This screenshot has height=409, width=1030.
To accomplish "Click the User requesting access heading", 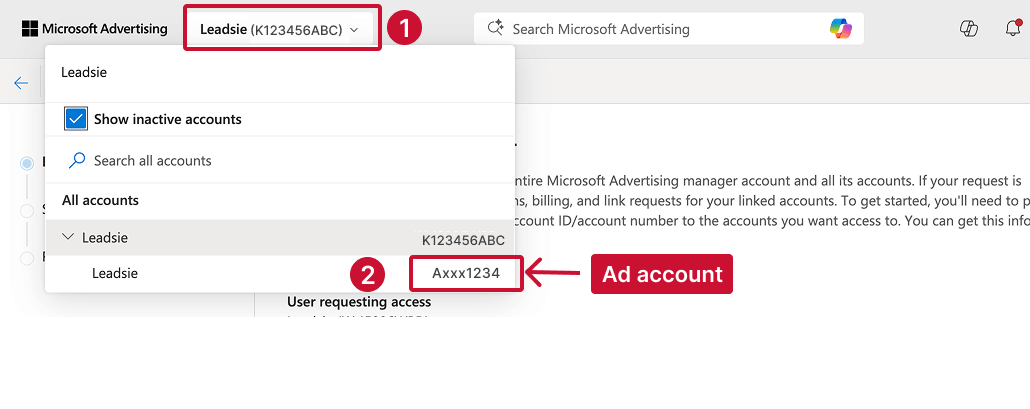I will [359, 302].
